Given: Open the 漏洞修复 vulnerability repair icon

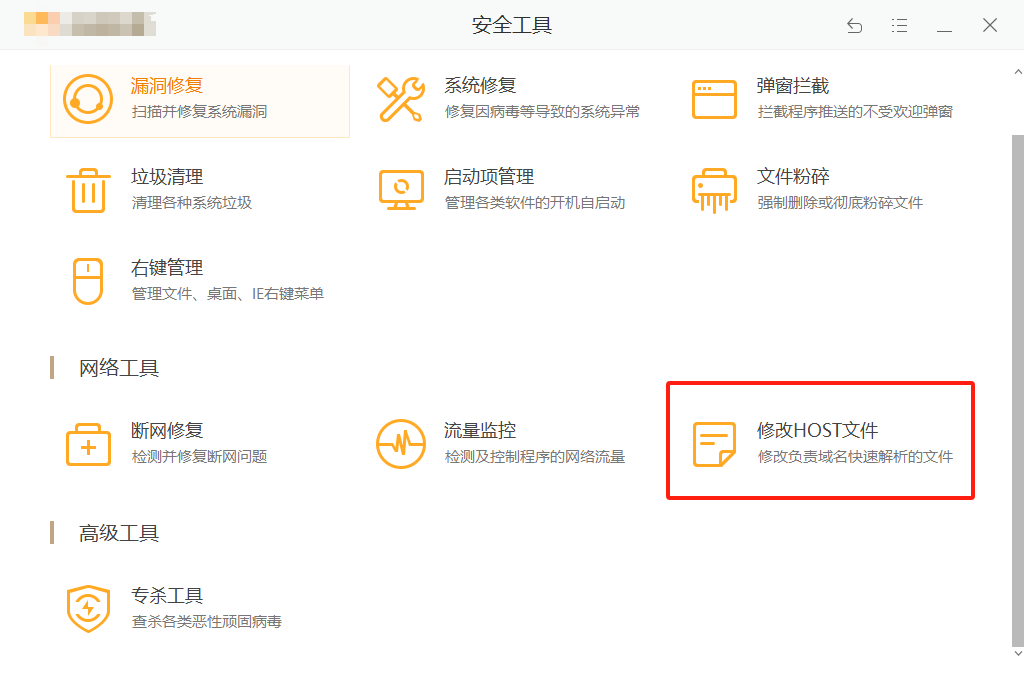Looking at the screenshot, I should (88, 99).
